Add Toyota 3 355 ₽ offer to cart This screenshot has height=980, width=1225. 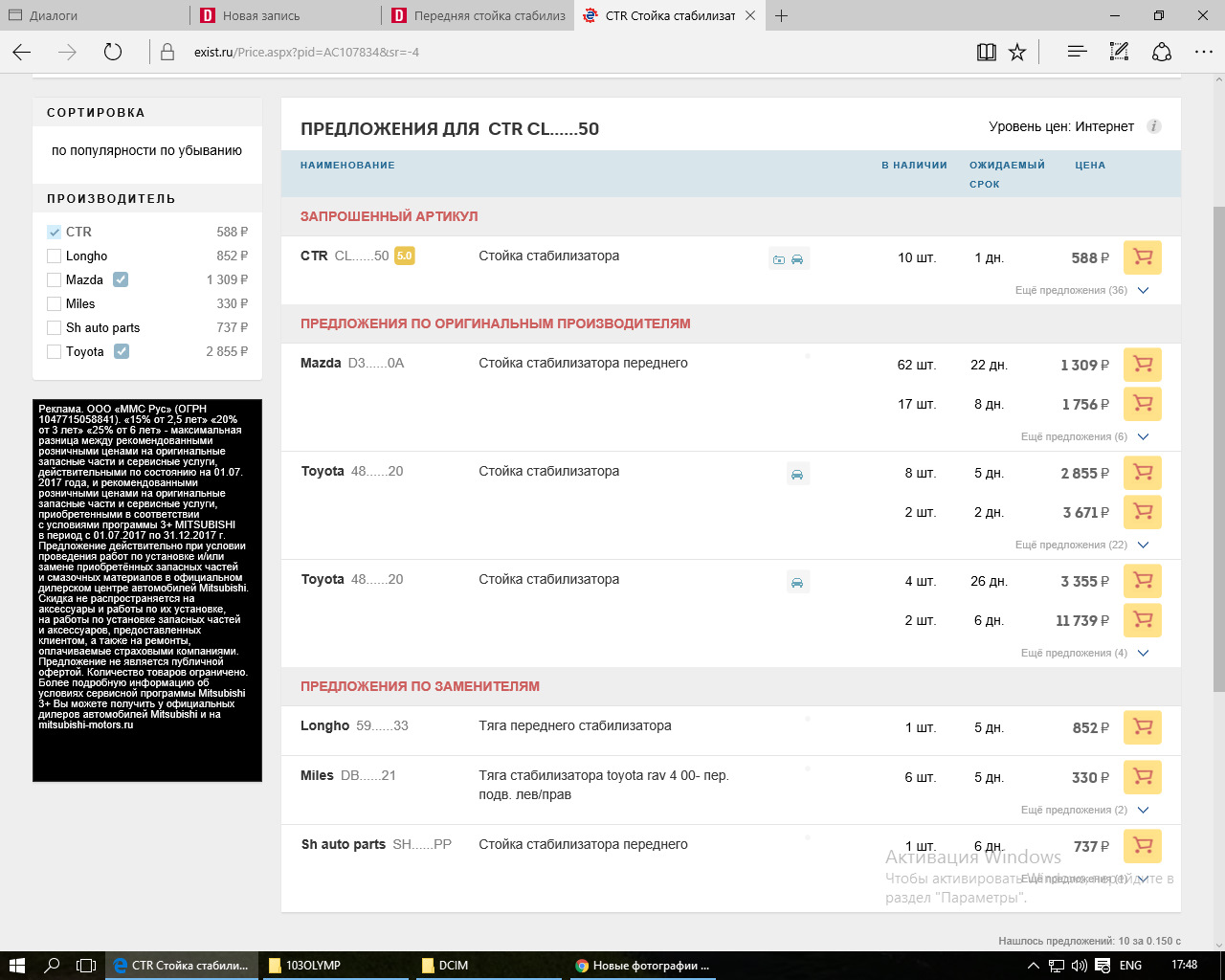coord(1142,581)
